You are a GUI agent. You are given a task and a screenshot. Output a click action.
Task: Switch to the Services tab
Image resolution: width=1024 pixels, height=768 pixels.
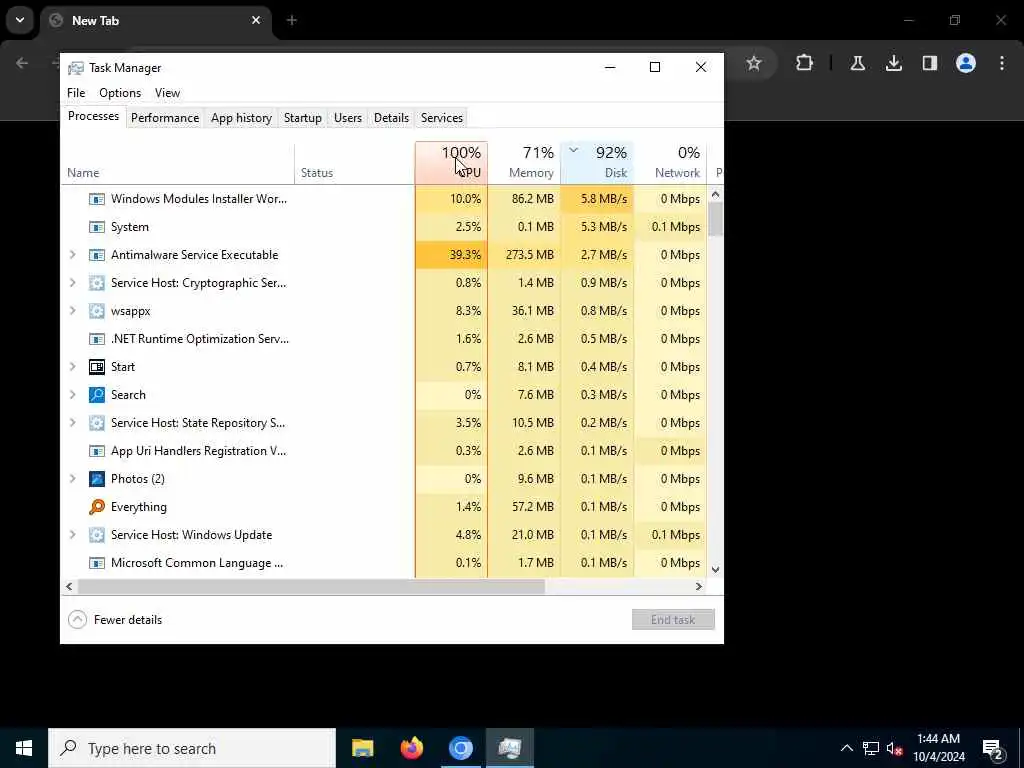[x=441, y=118]
